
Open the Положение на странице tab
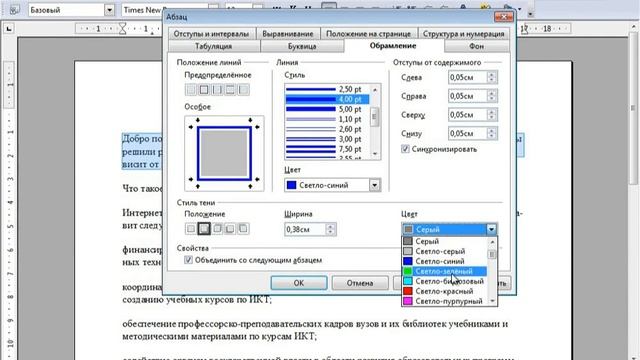tap(368, 34)
